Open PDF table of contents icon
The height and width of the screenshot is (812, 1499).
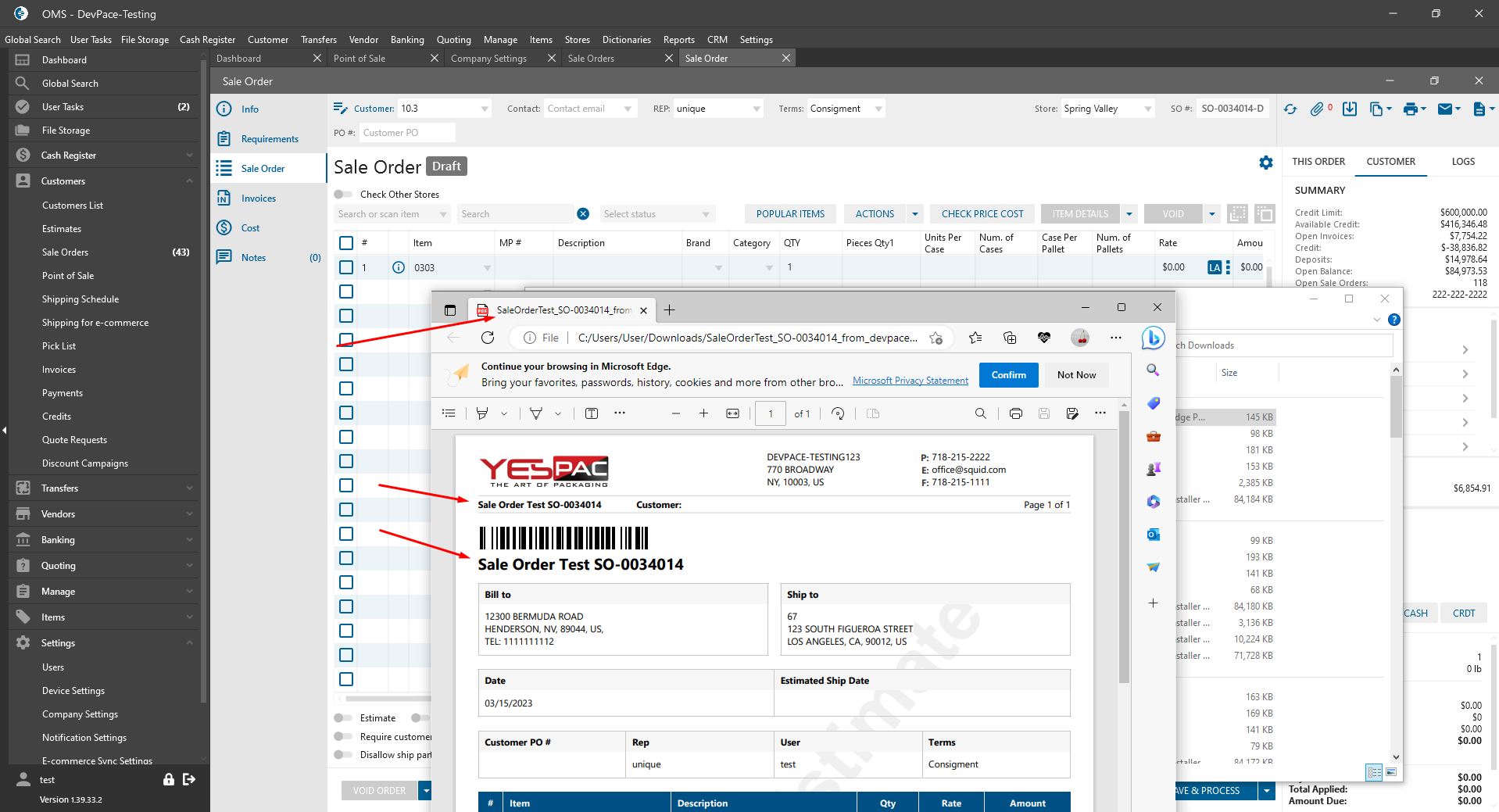449,413
